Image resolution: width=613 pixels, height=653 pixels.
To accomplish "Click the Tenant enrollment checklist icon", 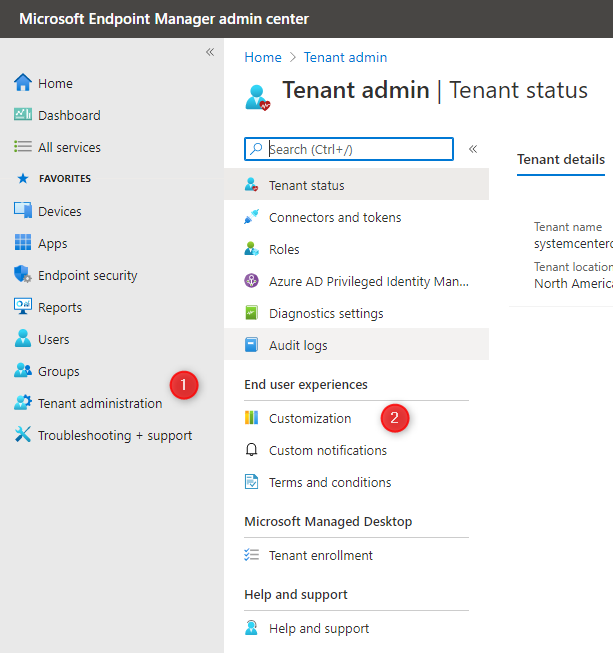I will [x=251, y=555].
